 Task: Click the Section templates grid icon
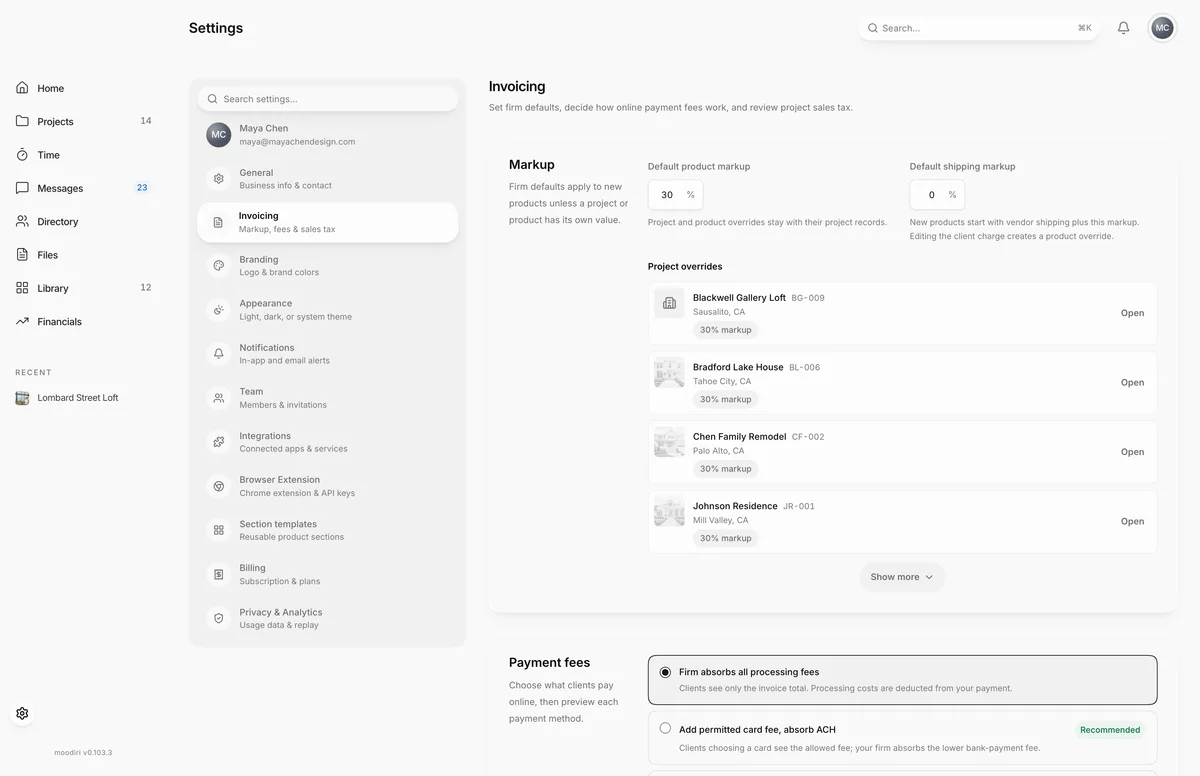point(218,530)
